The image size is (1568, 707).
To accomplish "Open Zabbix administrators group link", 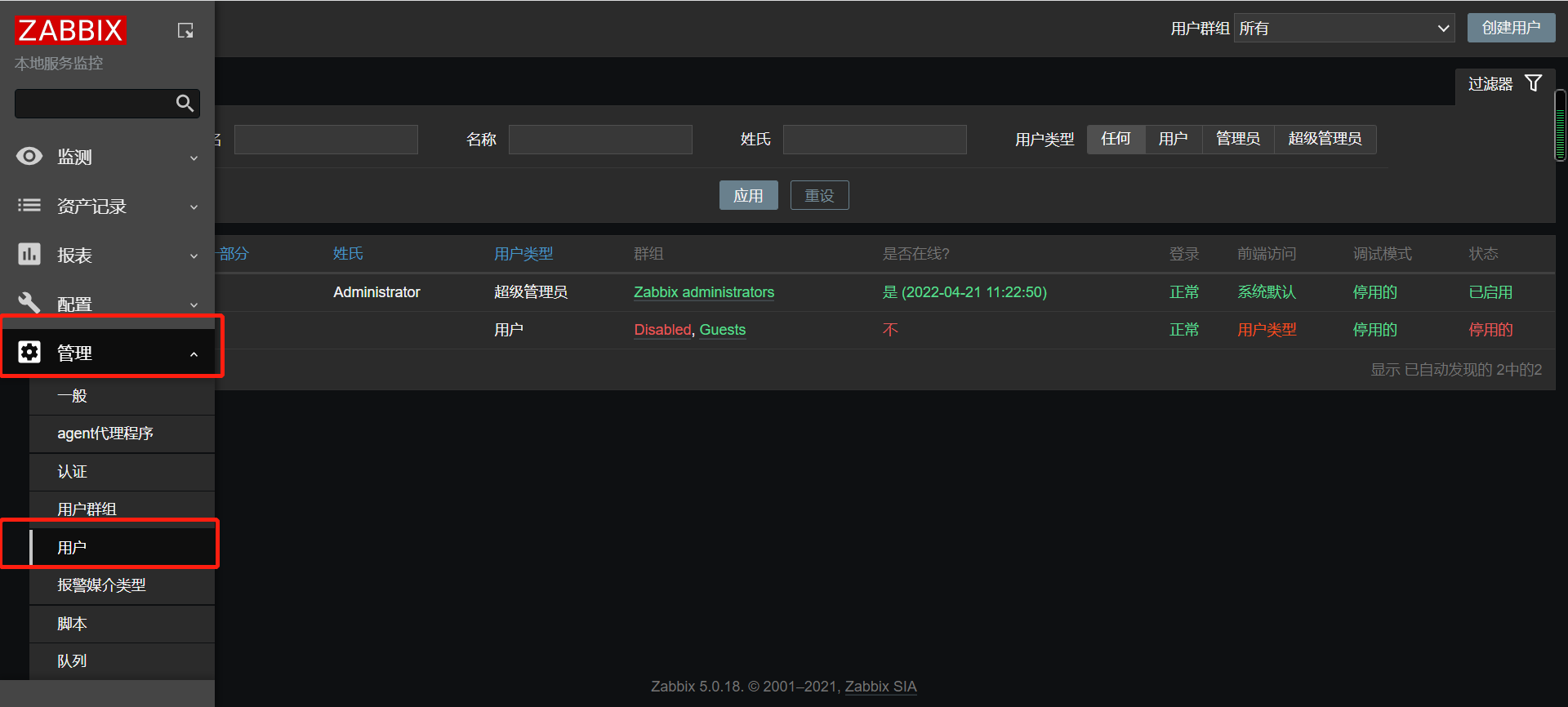I will coord(704,292).
